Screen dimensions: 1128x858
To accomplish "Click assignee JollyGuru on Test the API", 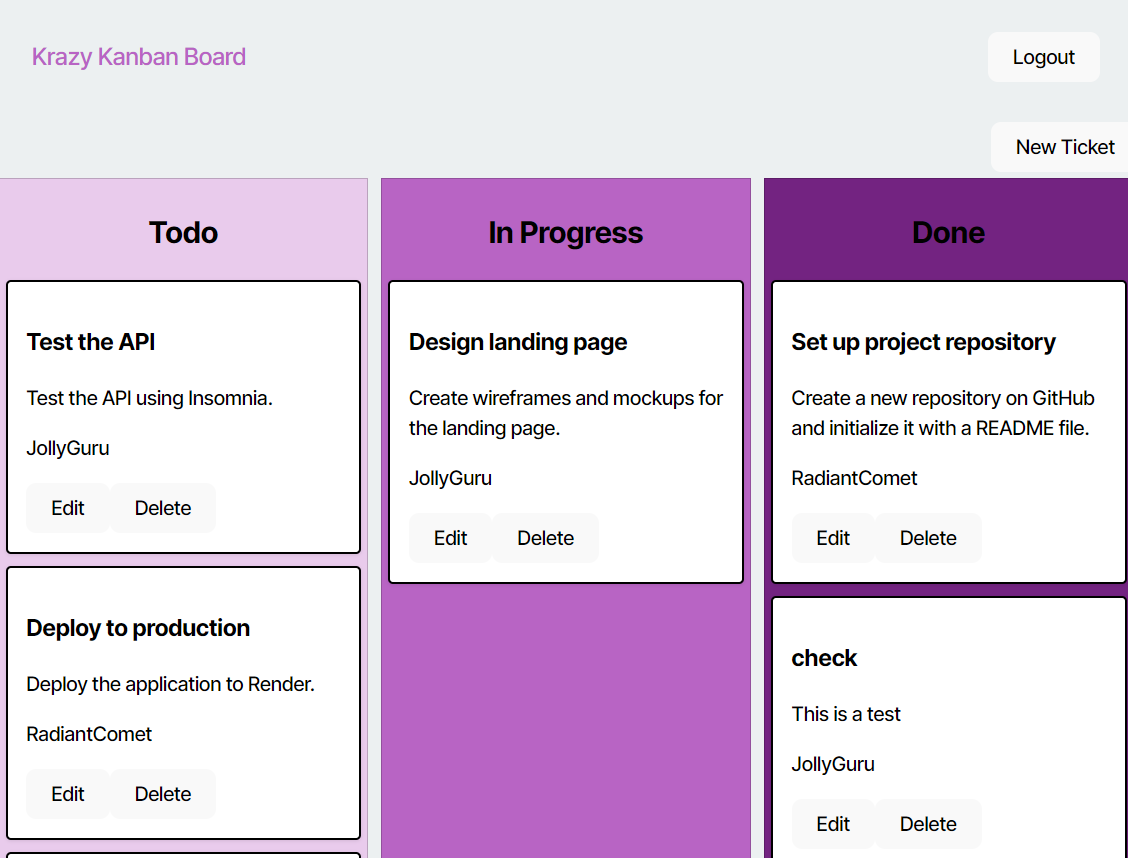I will click(68, 448).
